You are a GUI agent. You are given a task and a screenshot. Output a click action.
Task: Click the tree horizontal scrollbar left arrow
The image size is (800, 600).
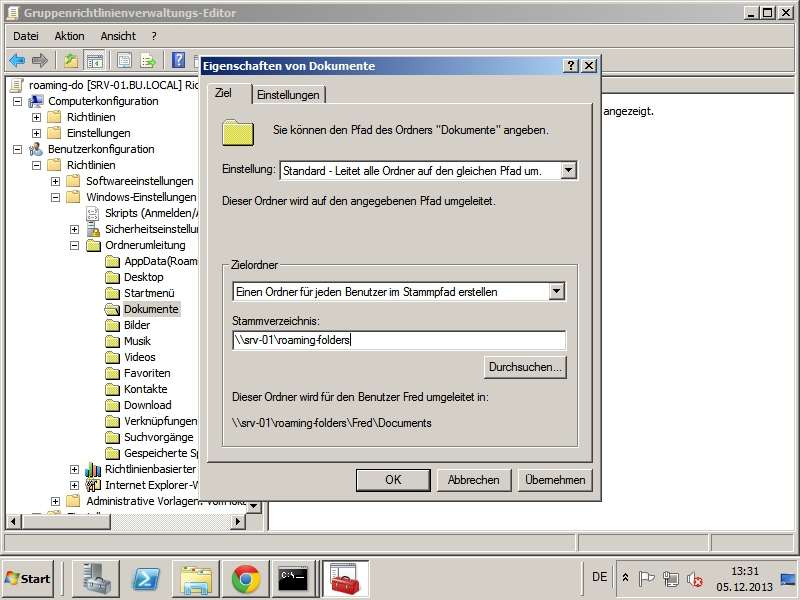click(13, 521)
